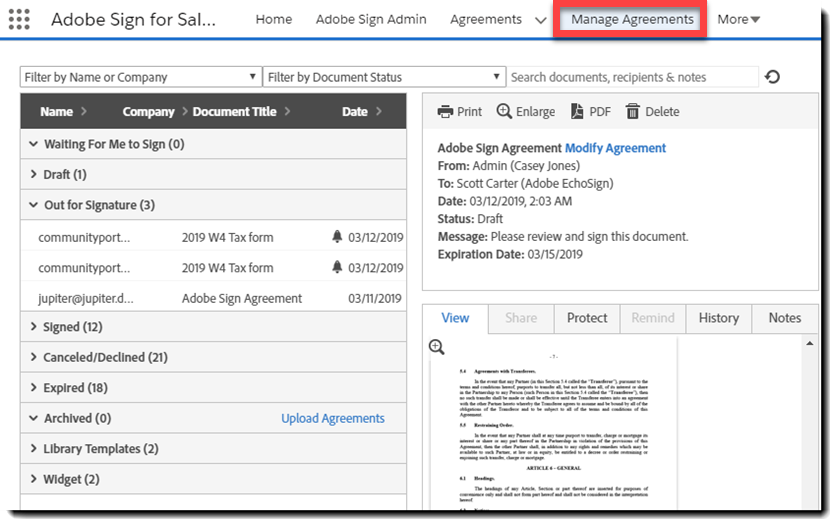The width and height of the screenshot is (830, 519).
Task: Click the Enlarge magnifier icon
Action: pyautogui.click(x=504, y=111)
